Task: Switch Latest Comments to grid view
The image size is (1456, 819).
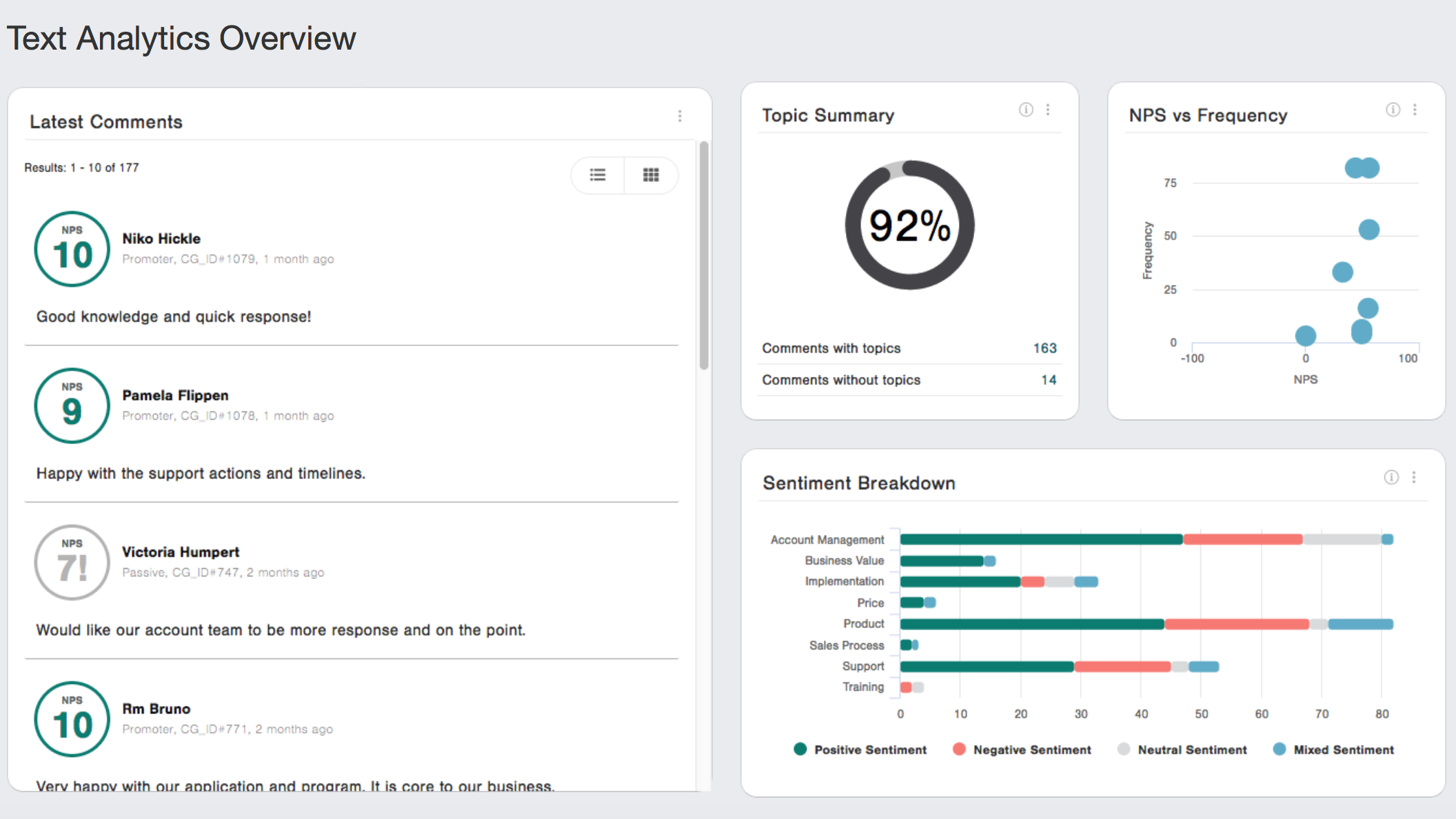Action: pyautogui.click(x=651, y=175)
